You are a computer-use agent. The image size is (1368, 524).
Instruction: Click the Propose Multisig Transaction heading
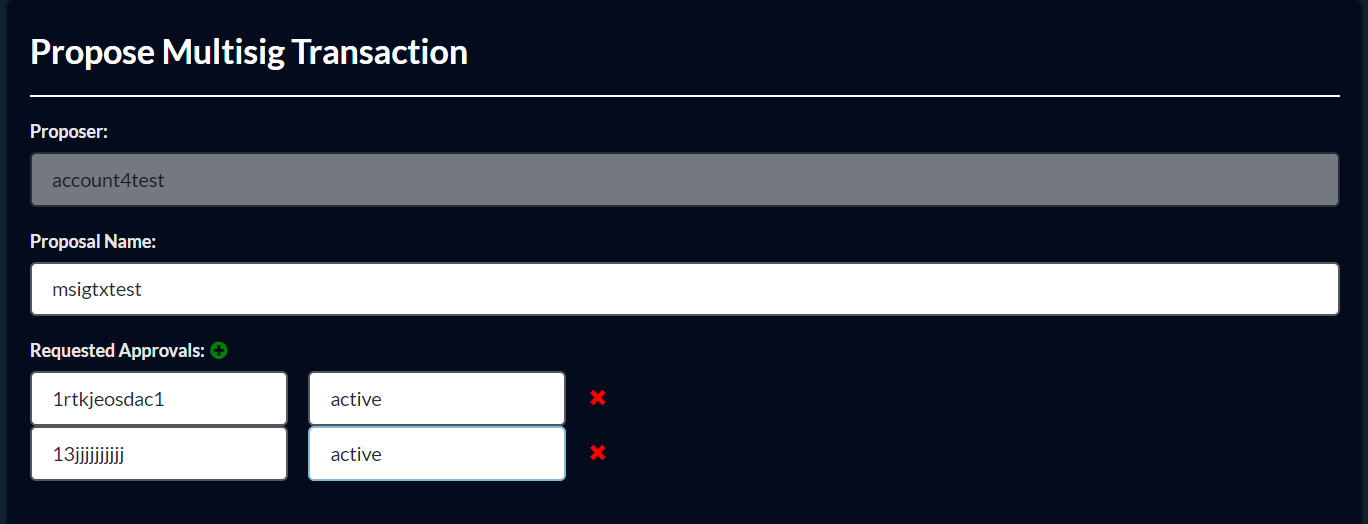[249, 52]
